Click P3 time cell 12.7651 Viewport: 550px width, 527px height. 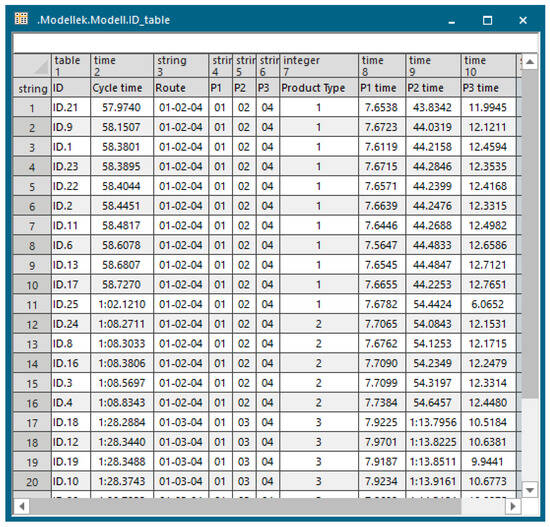point(488,285)
